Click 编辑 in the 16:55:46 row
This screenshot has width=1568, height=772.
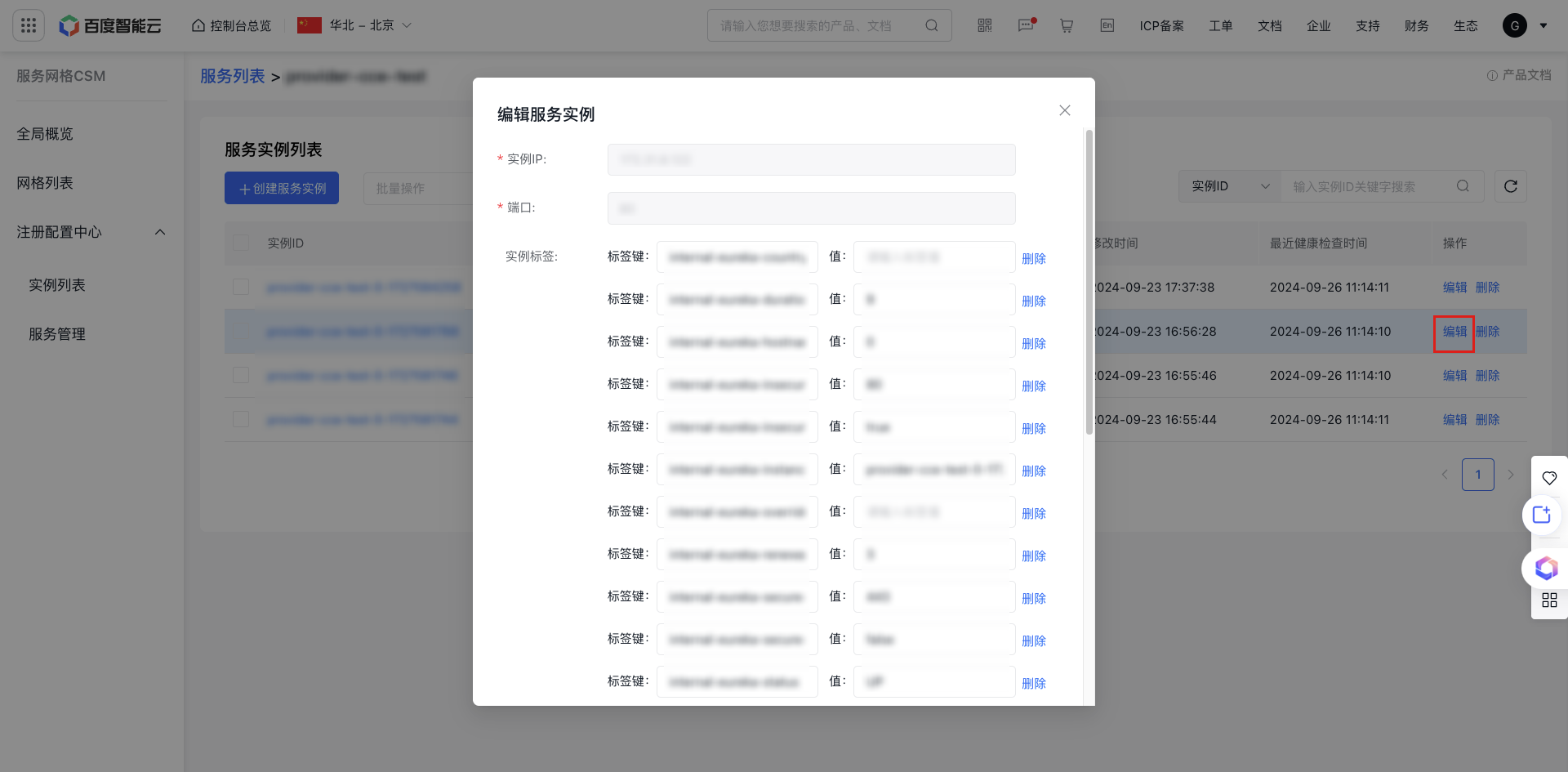[x=1455, y=376]
